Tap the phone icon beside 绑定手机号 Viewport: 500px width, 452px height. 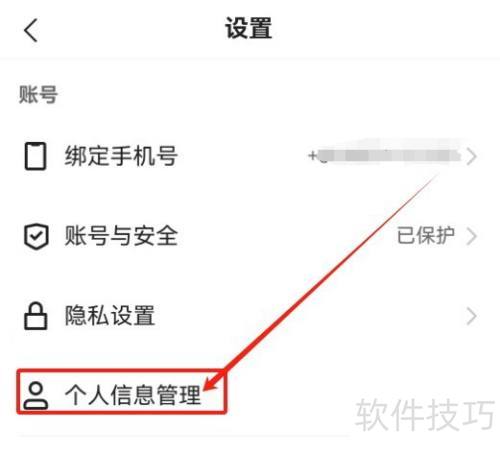(x=35, y=156)
